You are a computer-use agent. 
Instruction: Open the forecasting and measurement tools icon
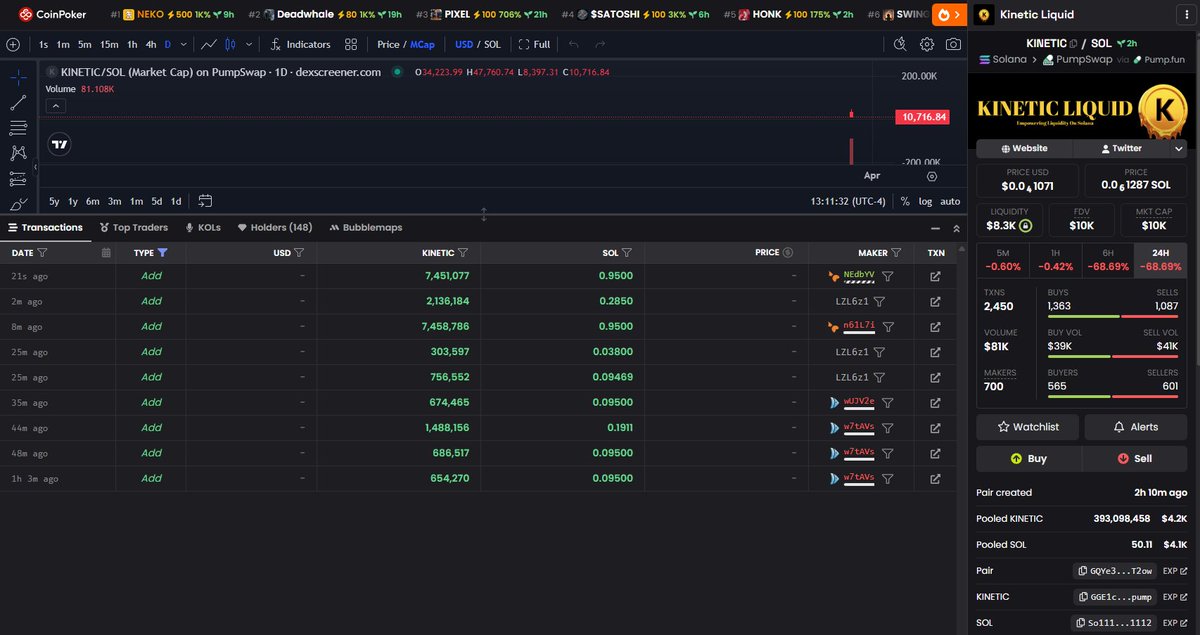click(x=18, y=179)
